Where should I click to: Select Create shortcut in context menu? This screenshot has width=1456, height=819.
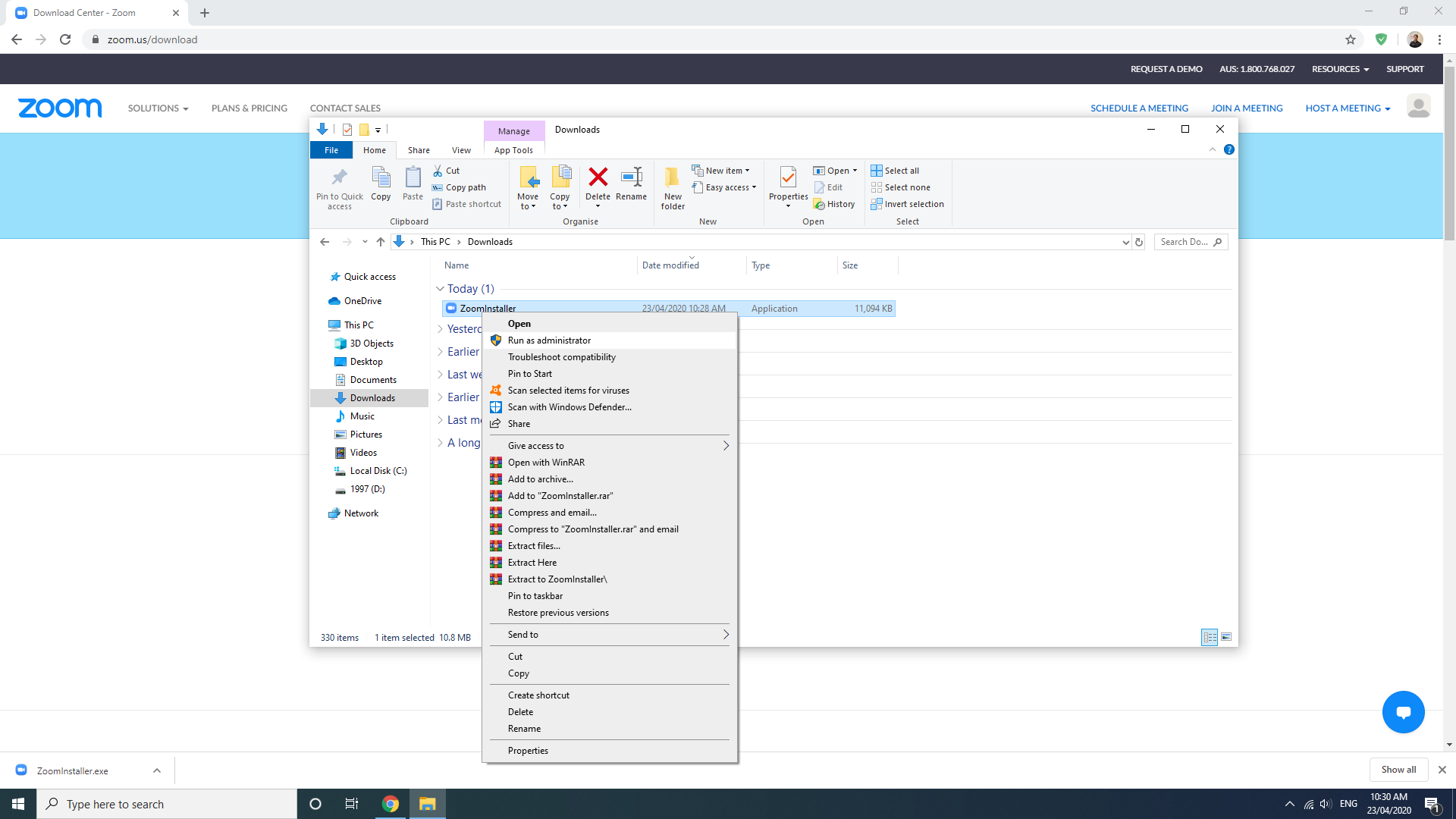point(610,695)
